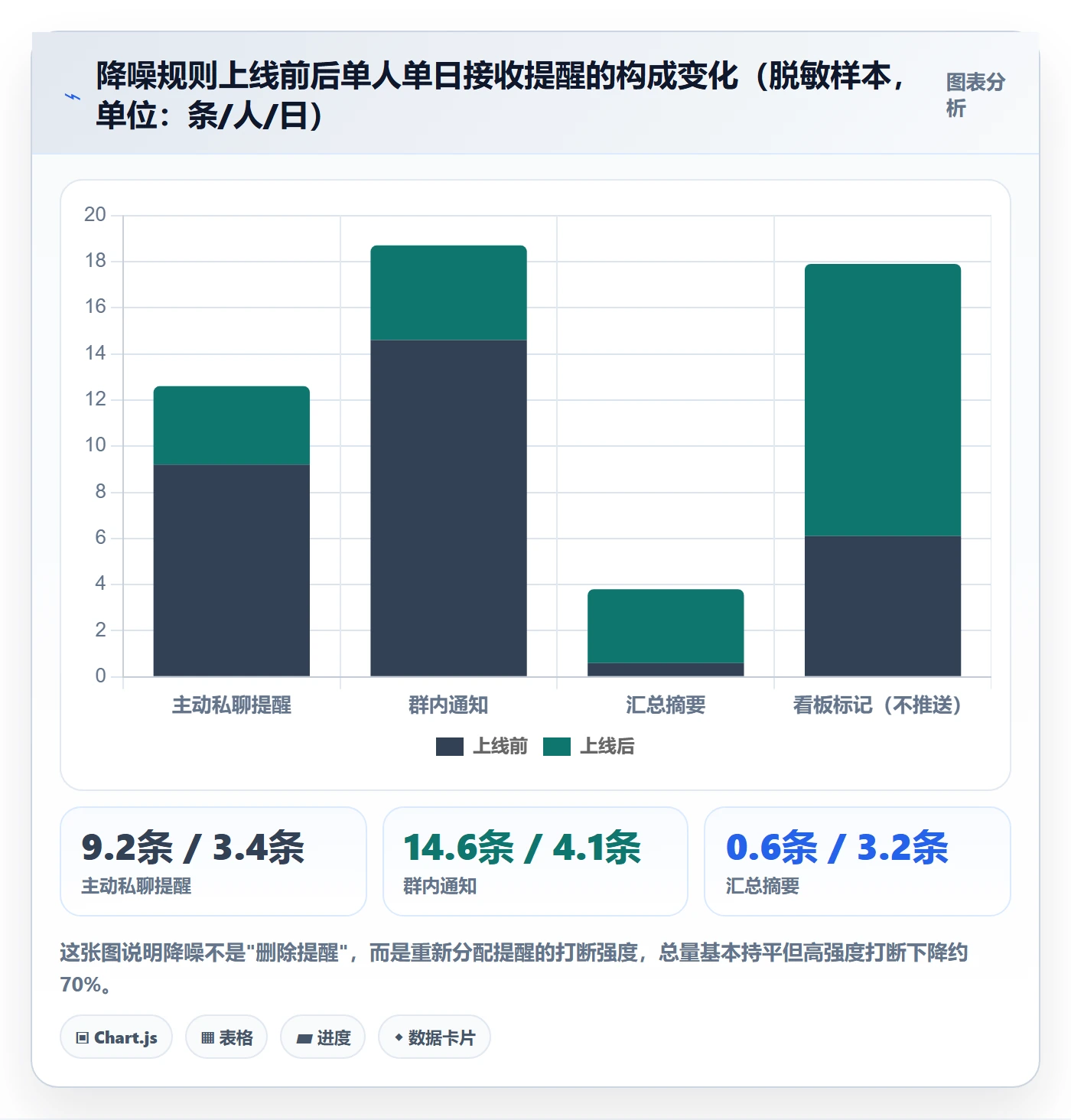Click the green 上线后 bar for 汇总摘要
The width and height of the screenshot is (1071, 1120).
pyautogui.click(x=666, y=626)
